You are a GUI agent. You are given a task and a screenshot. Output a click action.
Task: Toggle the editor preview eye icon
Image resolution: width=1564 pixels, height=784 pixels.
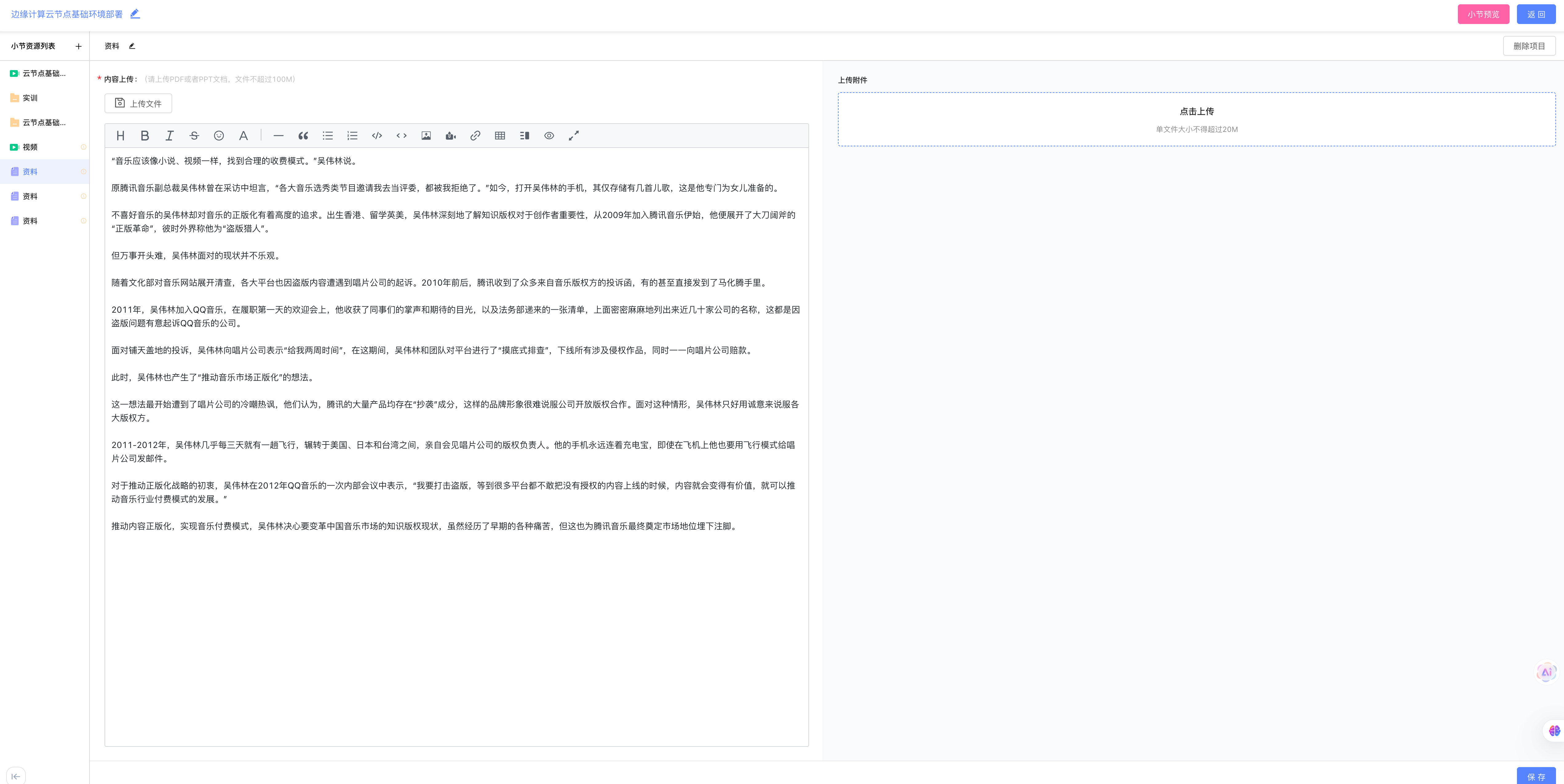tap(549, 135)
